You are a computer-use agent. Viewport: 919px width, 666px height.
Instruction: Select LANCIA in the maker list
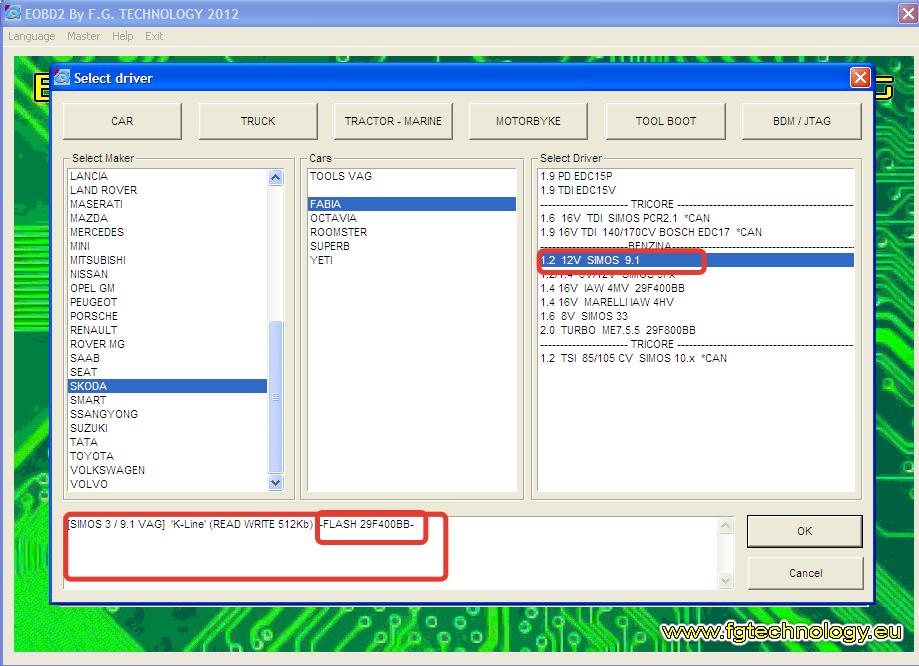168,176
